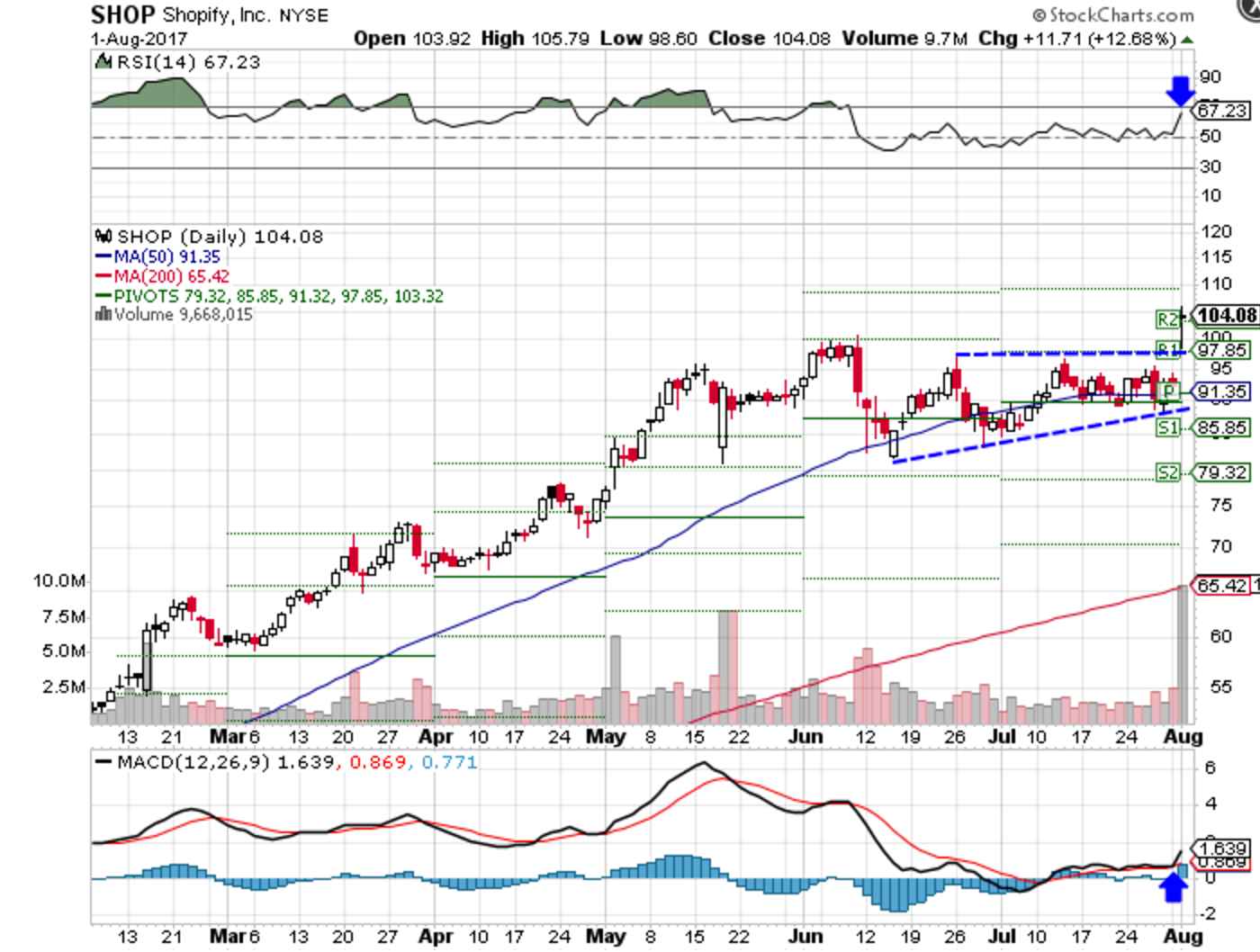1260x952 pixels.
Task: Click the 1.639 MACD value tag
Action: (x=1221, y=848)
